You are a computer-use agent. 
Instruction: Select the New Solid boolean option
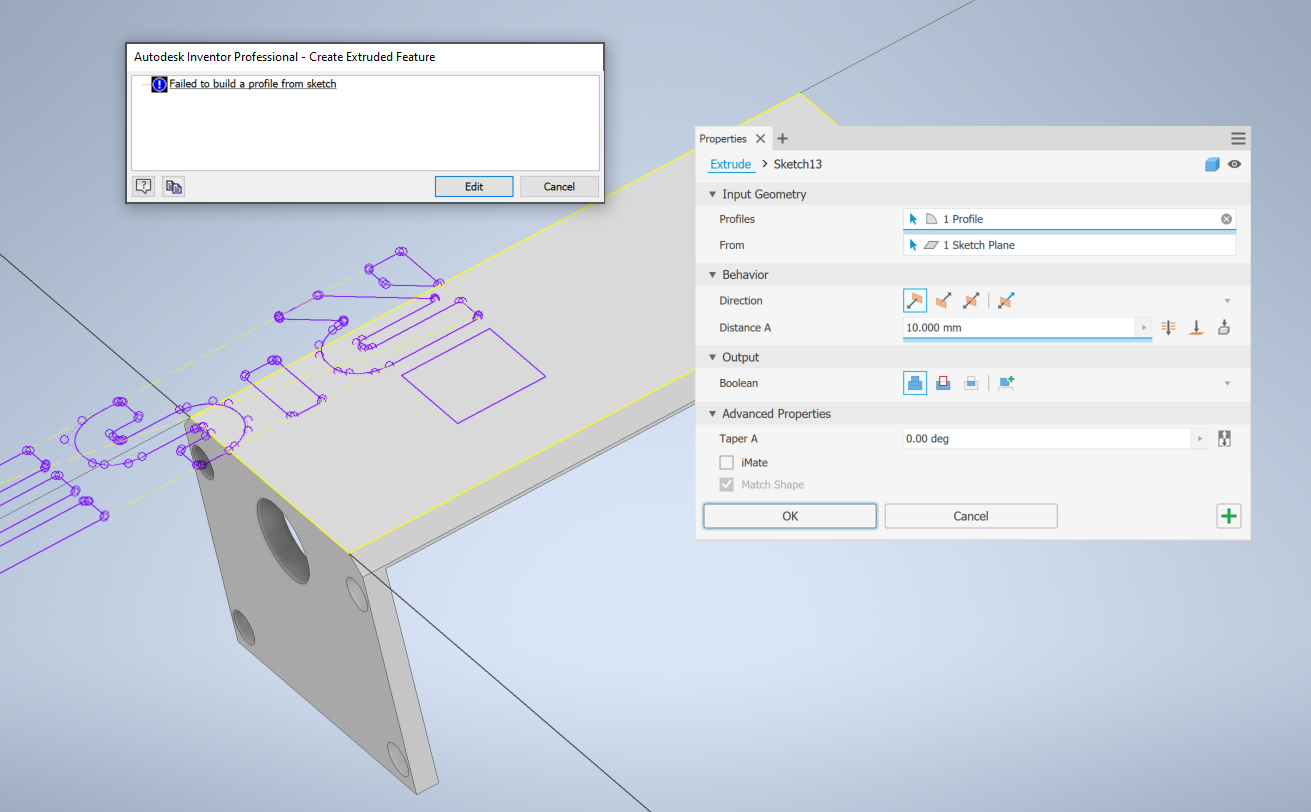point(1006,382)
